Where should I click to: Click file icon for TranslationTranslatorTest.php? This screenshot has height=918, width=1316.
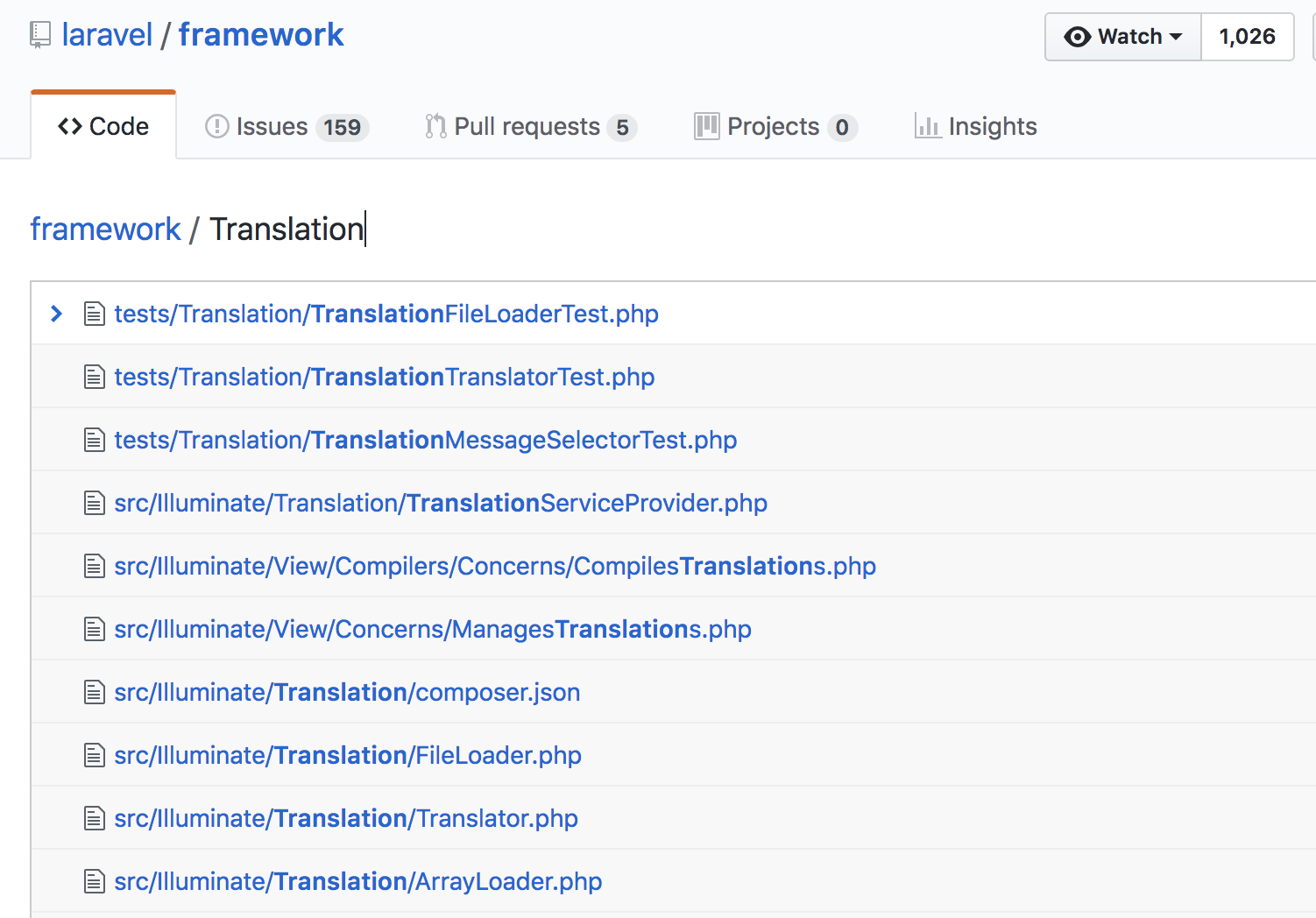click(94, 377)
